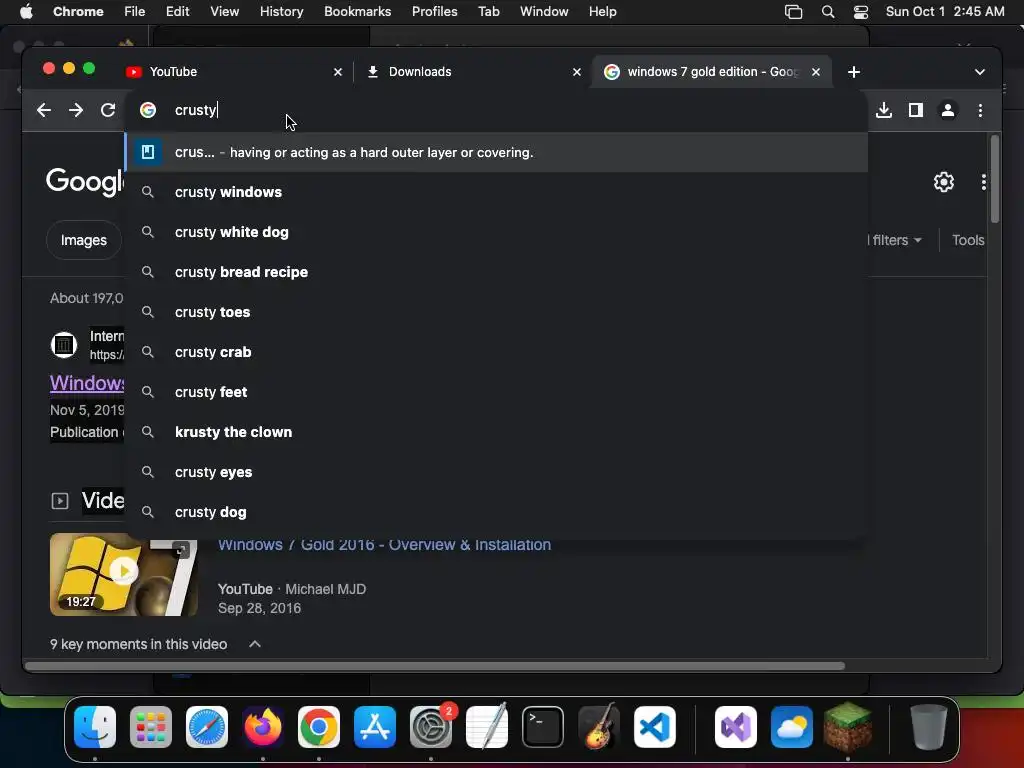Select the crusty definition suggestion
Viewport: 1024px width, 768px height.
point(496,152)
